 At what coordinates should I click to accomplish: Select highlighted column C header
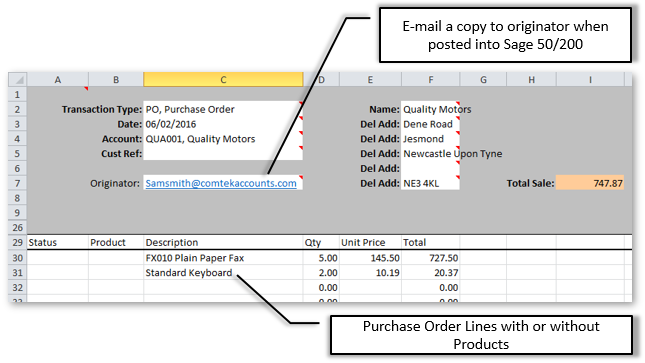tap(223, 79)
